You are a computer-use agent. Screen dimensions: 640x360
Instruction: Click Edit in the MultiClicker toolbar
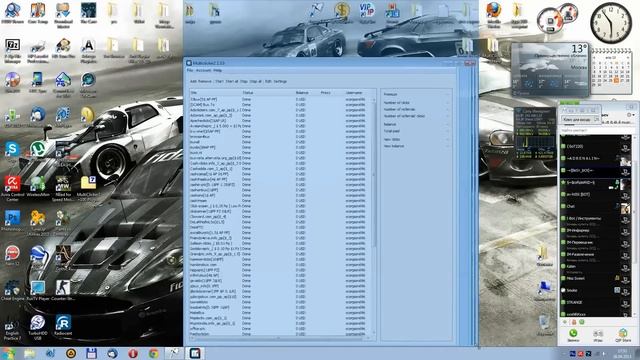tap(268, 81)
